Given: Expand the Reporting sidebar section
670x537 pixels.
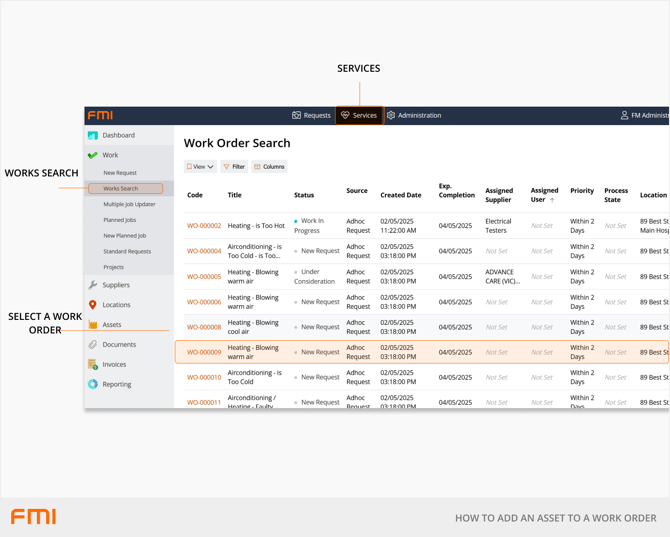Looking at the screenshot, I should (x=129, y=384).
